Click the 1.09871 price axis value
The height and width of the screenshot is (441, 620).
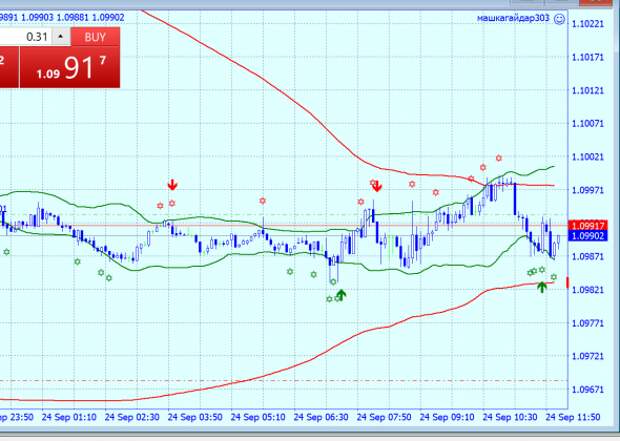(588, 257)
